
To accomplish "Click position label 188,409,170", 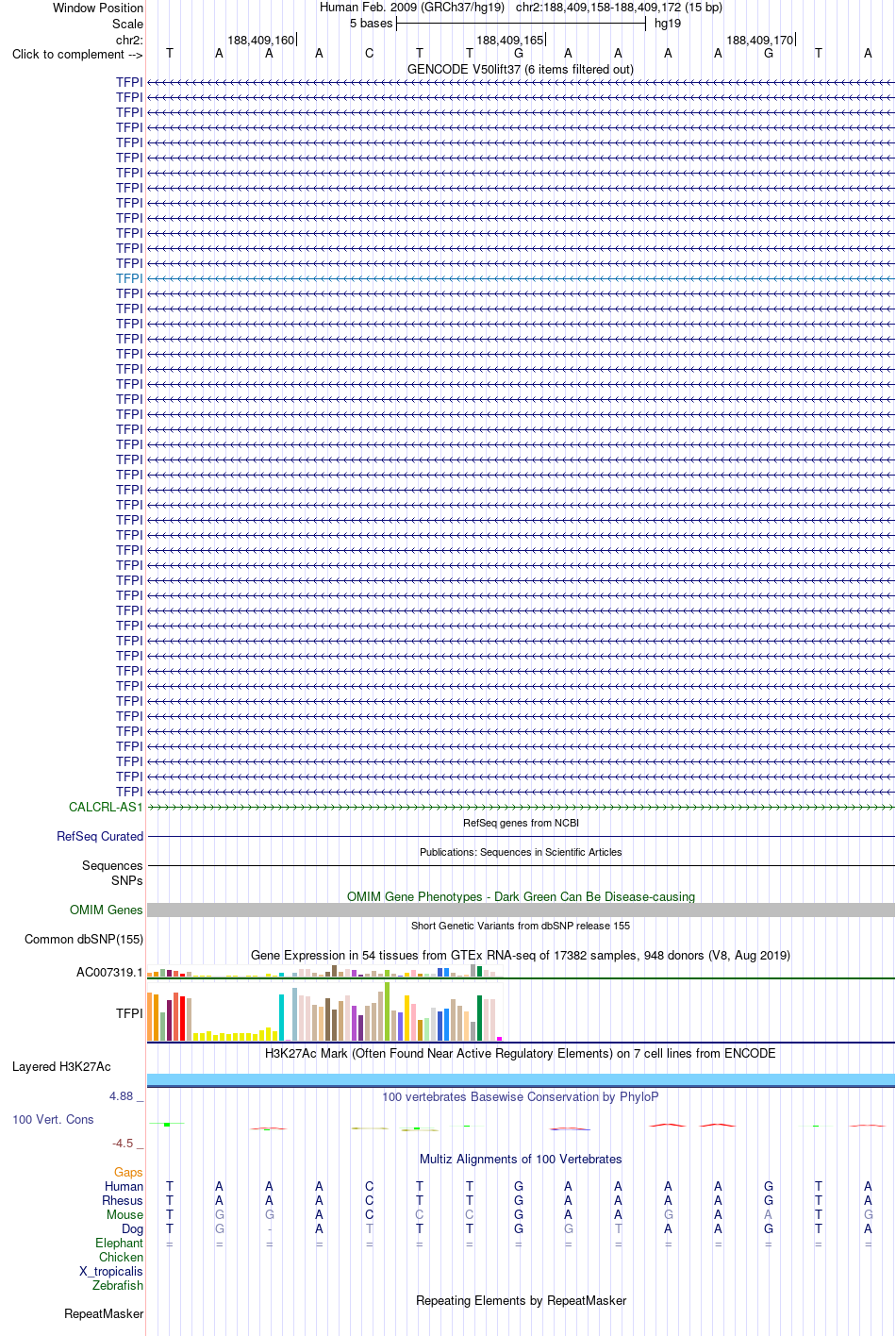I will (x=760, y=40).
